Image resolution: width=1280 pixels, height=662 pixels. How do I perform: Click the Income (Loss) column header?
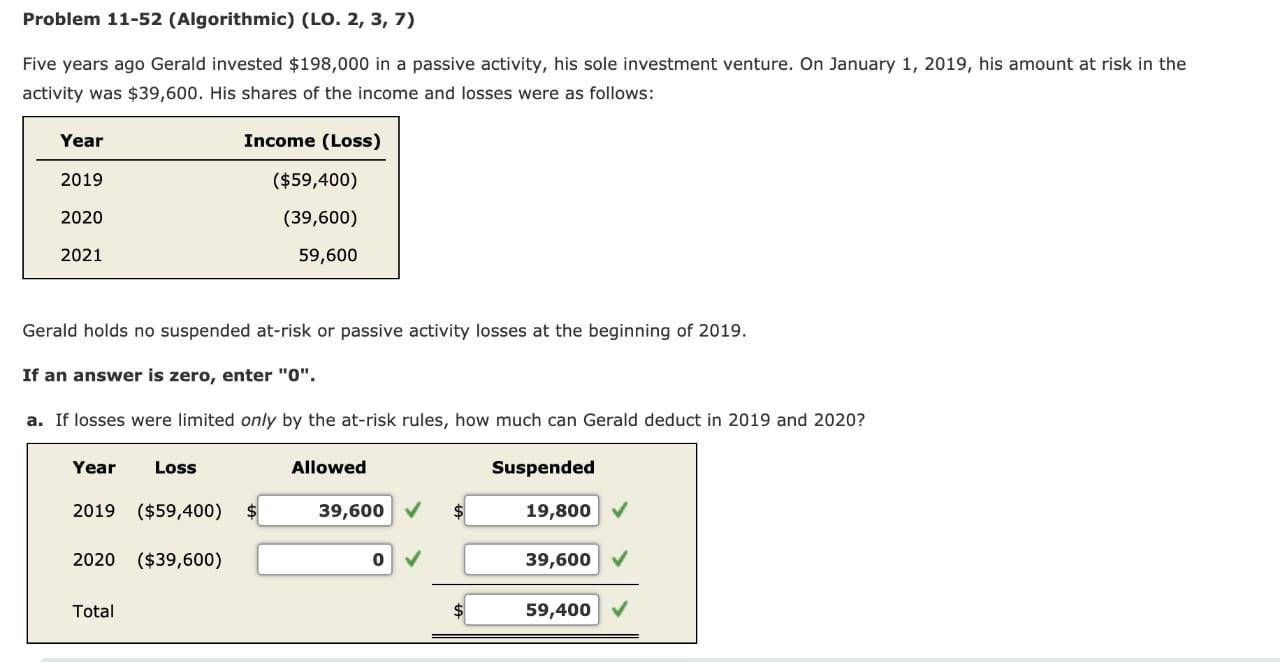[x=312, y=141]
